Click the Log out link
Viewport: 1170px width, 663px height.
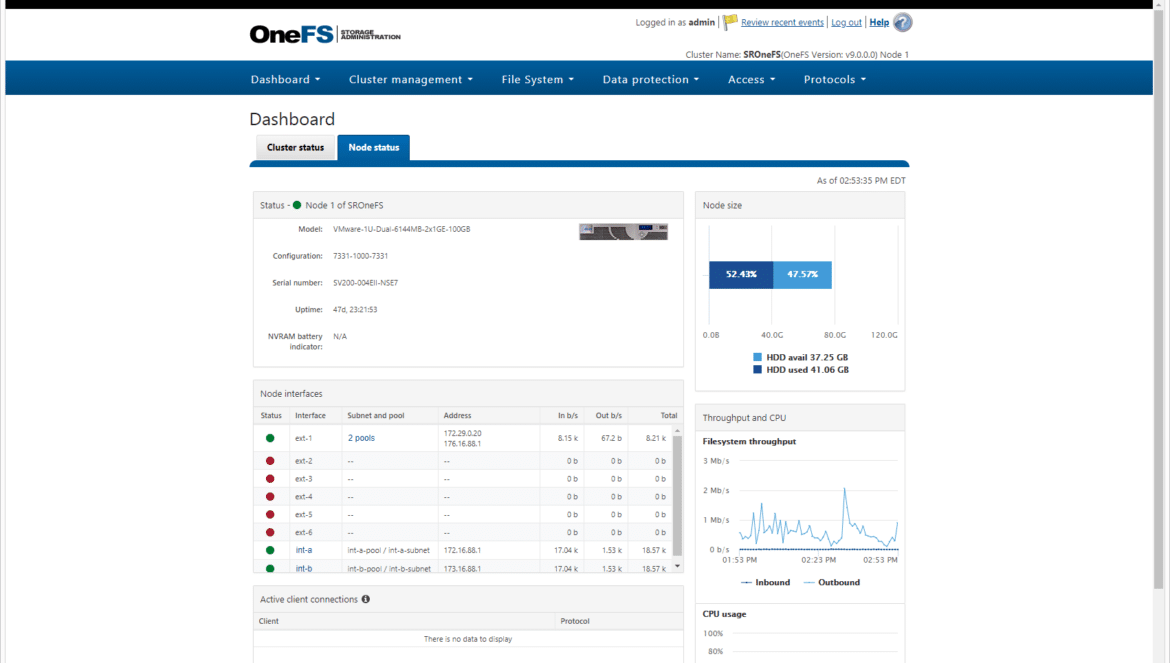click(x=846, y=22)
